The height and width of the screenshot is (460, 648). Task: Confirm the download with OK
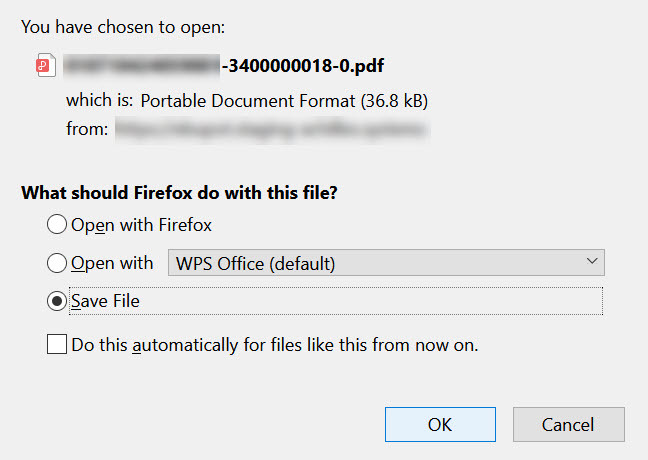[x=440, y=424]
